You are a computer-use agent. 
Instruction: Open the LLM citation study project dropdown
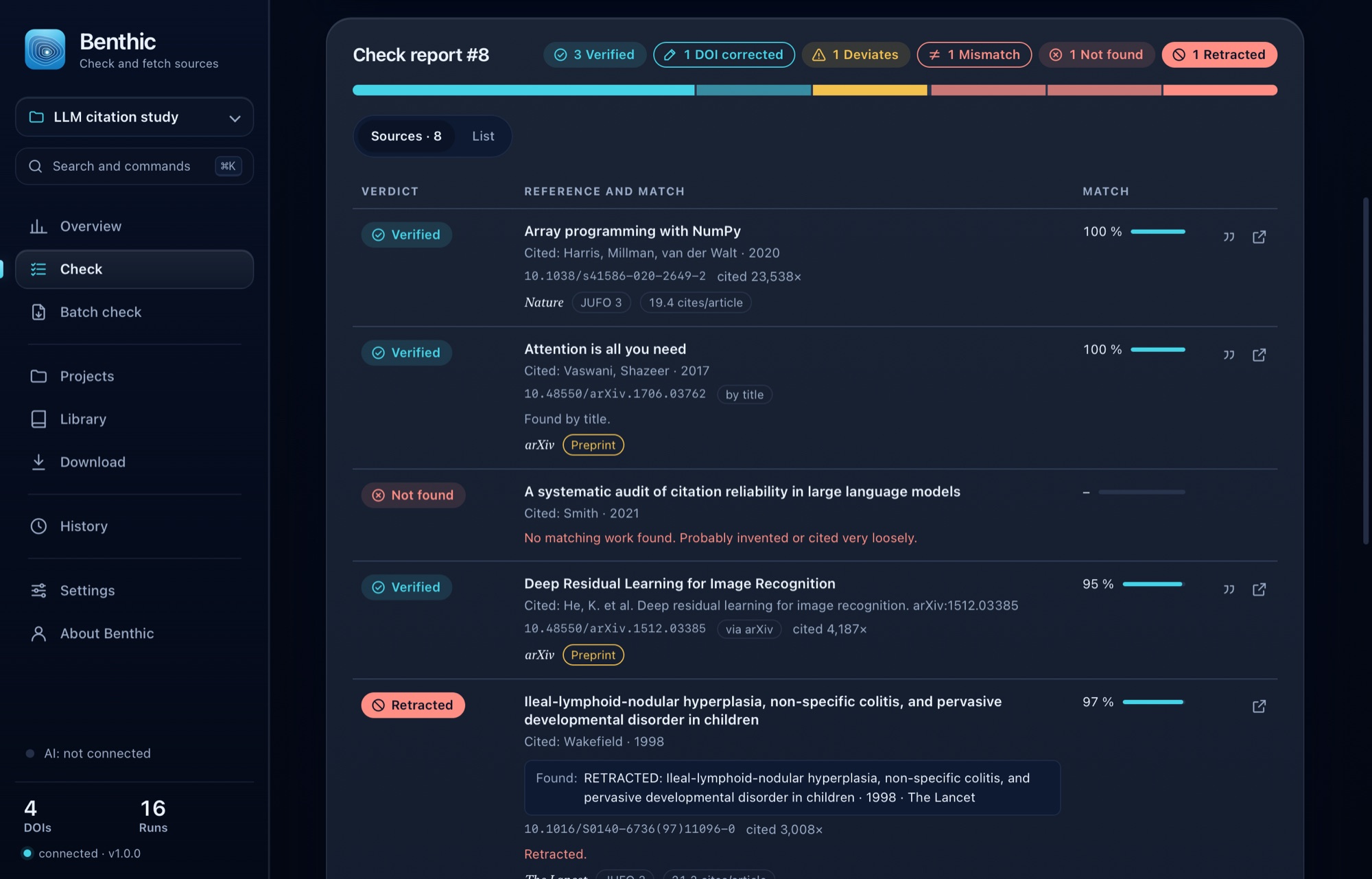pos(134,117)
